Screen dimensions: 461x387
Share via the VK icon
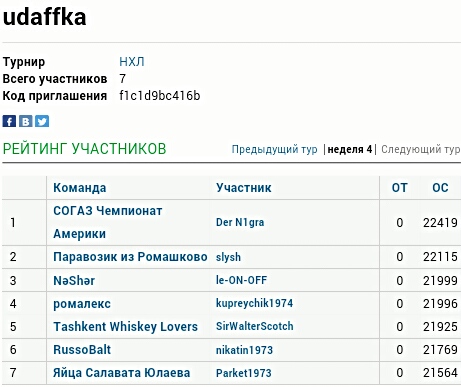click(x=26, y=121)
